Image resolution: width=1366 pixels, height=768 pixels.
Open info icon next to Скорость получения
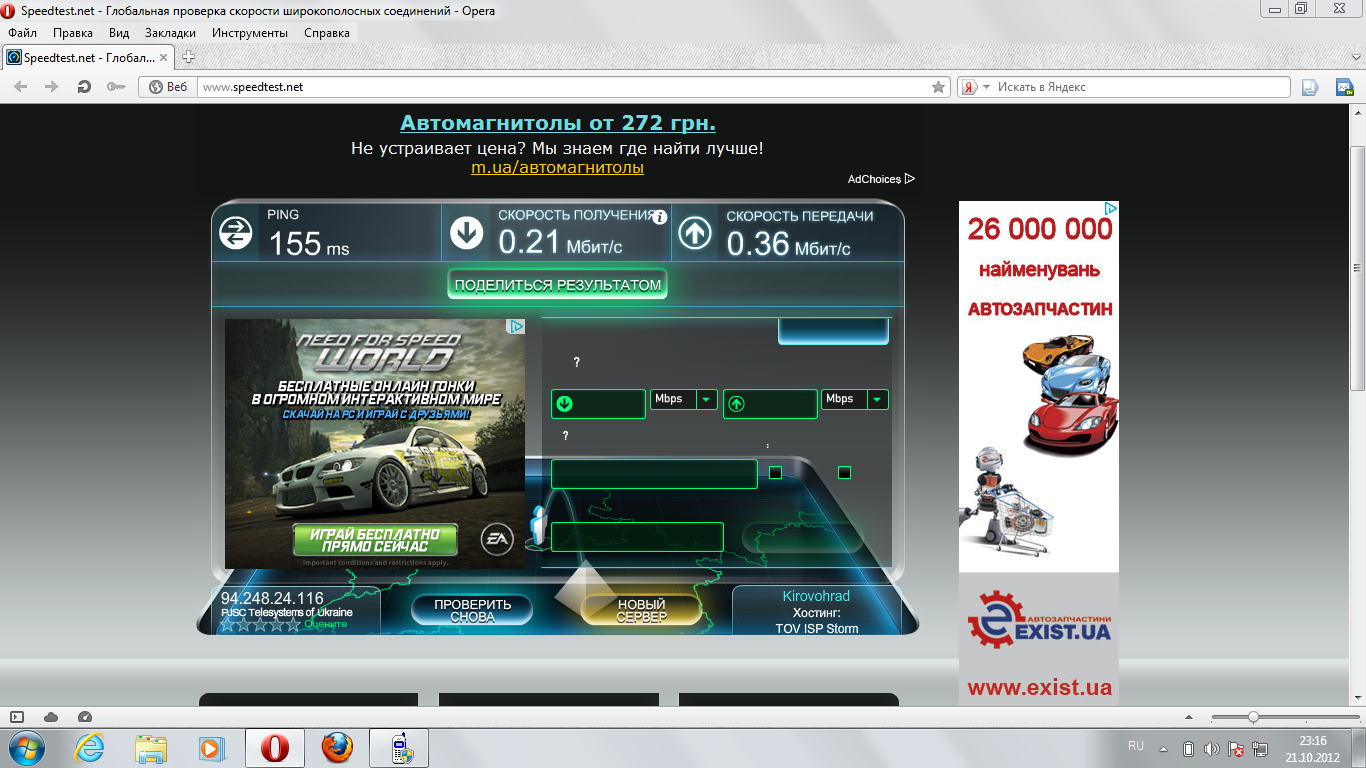click(x=660, y=216)
